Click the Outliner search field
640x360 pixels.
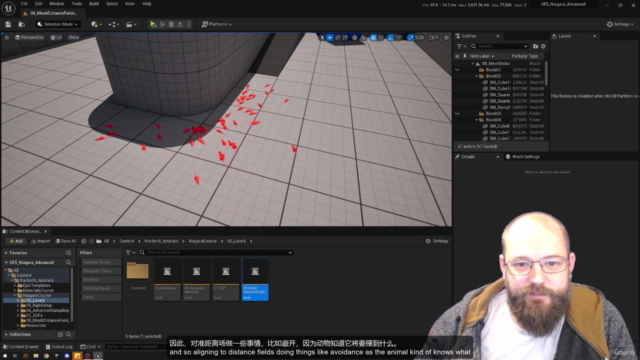500,47
